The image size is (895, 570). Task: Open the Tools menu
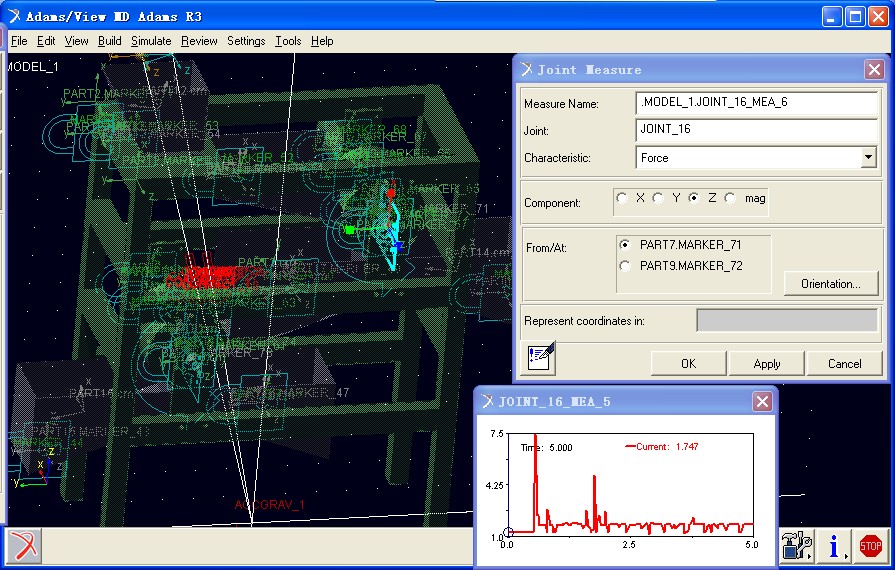pyautogui.click(x=288, y=41)
